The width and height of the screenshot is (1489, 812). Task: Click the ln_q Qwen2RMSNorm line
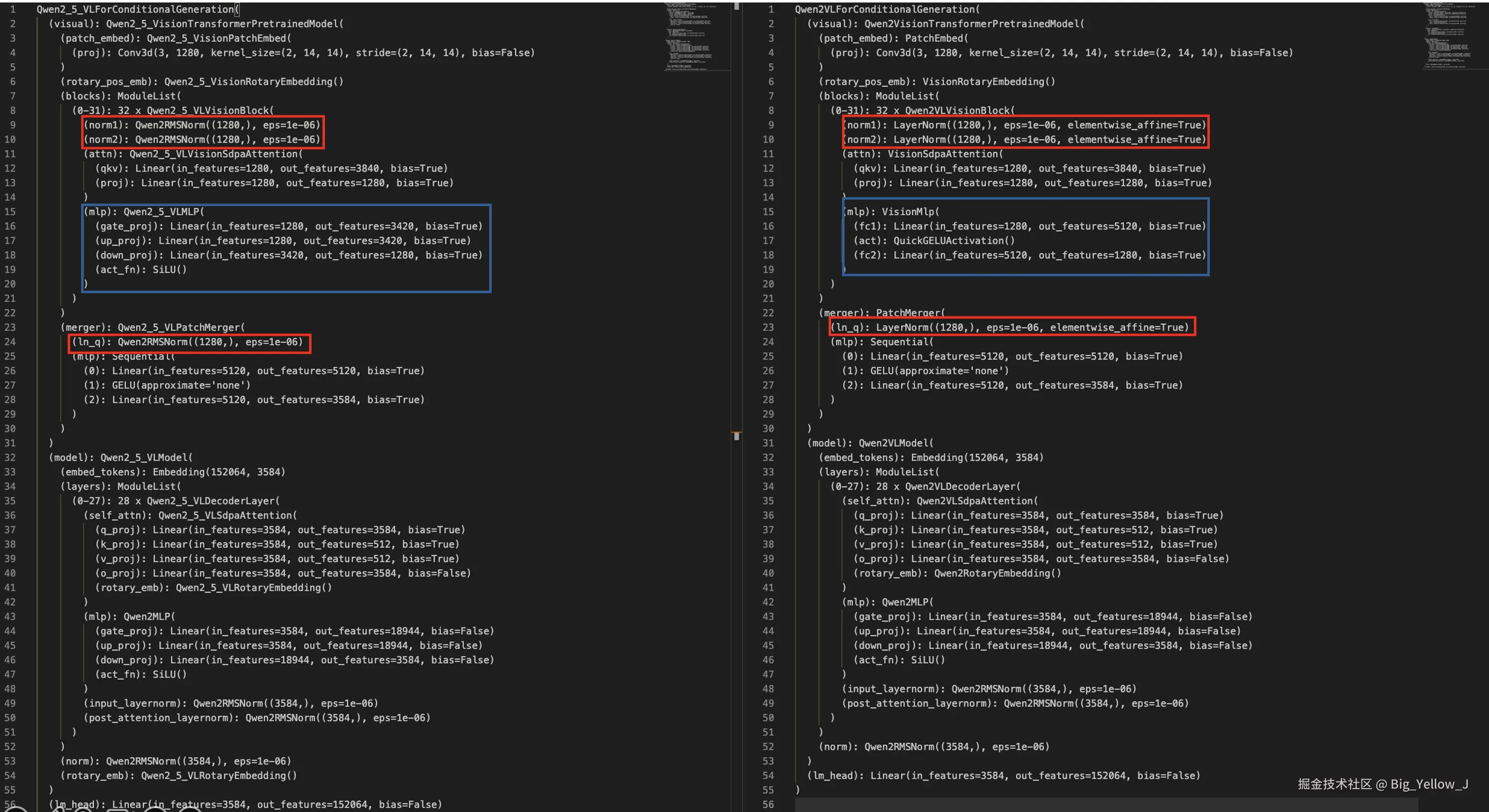[x=187, y=341]
